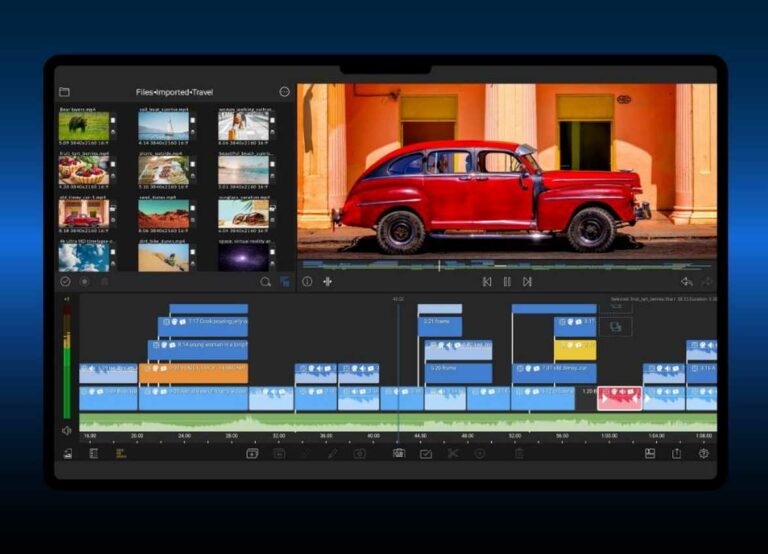Select the orange clip on the timeline
Viewport: 768px width, 554px height.
coord(193,373)
